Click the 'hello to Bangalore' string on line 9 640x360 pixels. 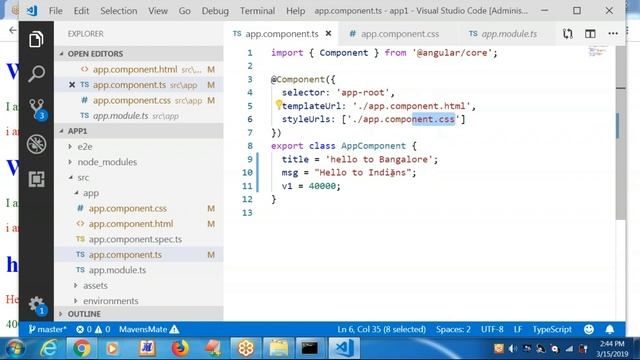click(x=379, y=159)
